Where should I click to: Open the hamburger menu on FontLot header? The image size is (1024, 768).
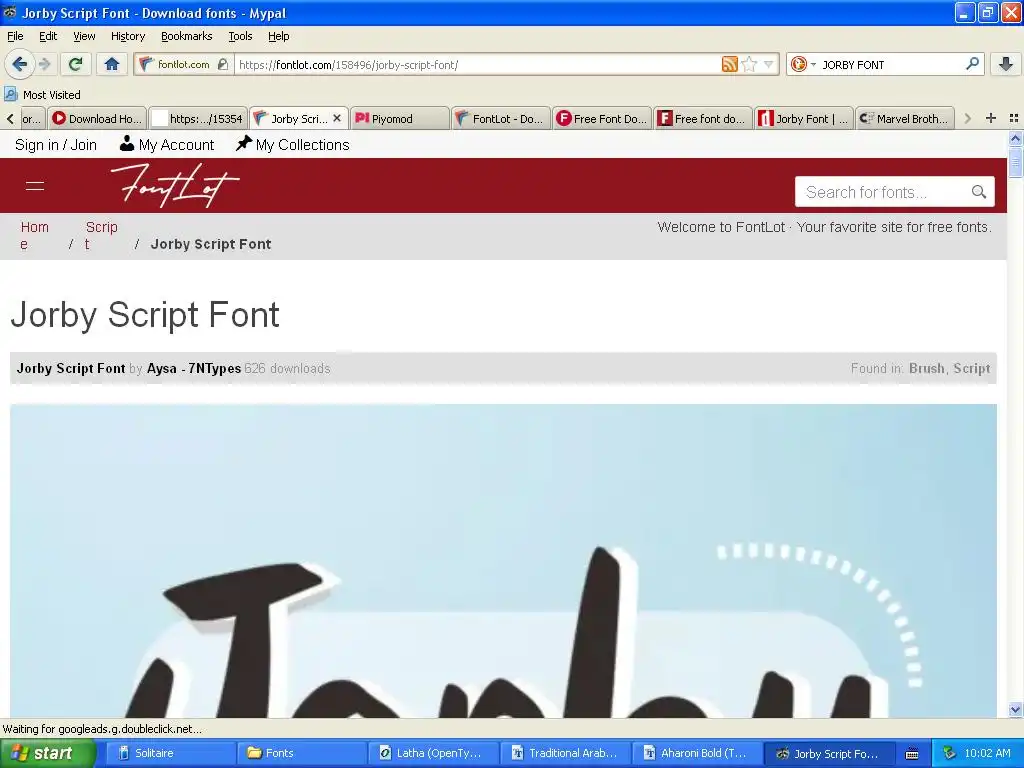35,186
